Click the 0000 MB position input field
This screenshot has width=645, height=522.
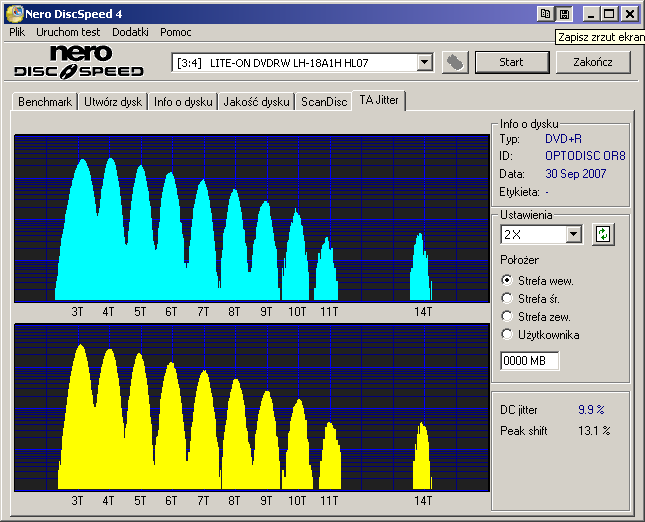pos(529,361)
